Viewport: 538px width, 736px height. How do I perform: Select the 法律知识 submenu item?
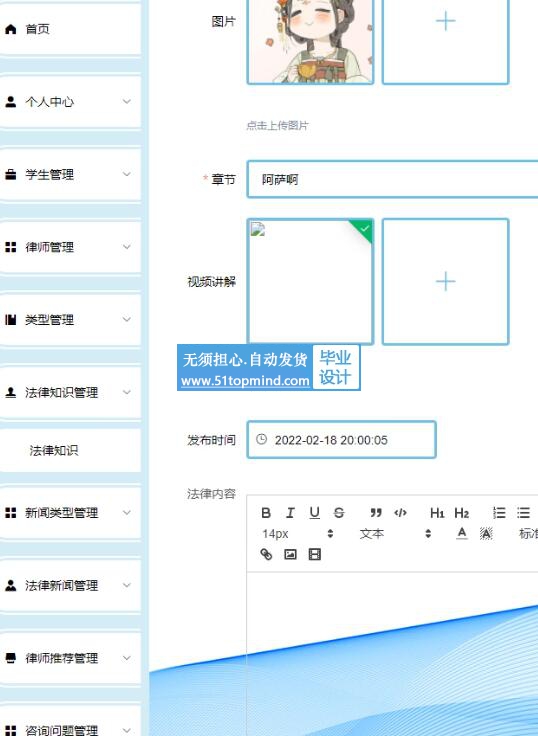coord(70,450)
